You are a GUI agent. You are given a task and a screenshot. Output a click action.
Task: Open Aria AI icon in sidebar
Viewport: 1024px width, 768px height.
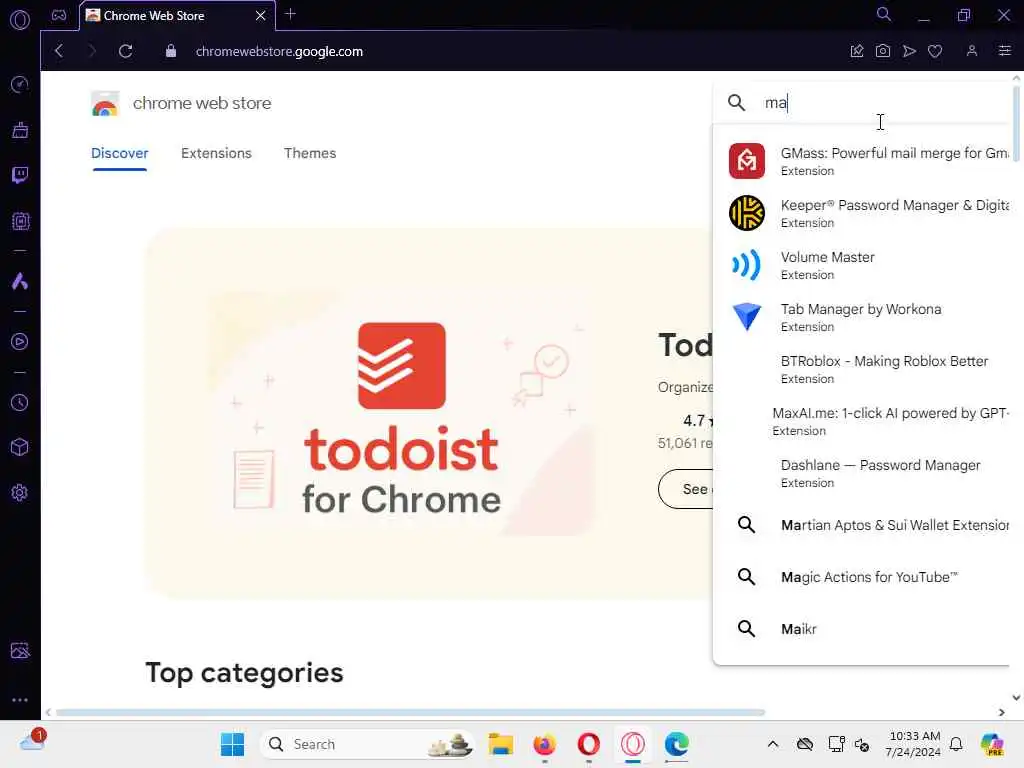tap(20, 281)
